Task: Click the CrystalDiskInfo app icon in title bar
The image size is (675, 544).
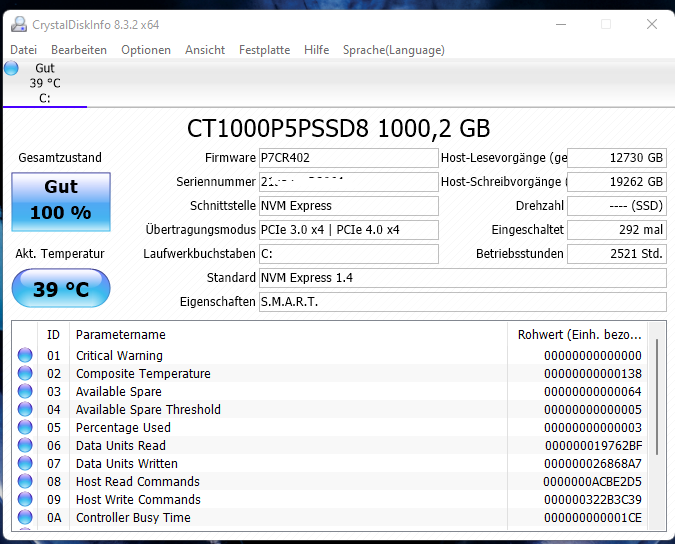Action: click(19, 25)
